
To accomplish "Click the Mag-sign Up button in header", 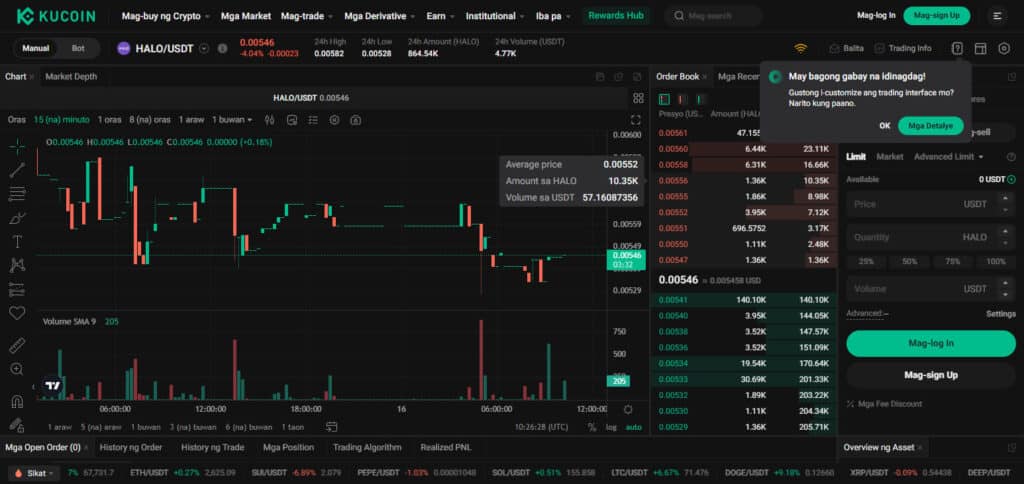I will click(x=936, y=16).
